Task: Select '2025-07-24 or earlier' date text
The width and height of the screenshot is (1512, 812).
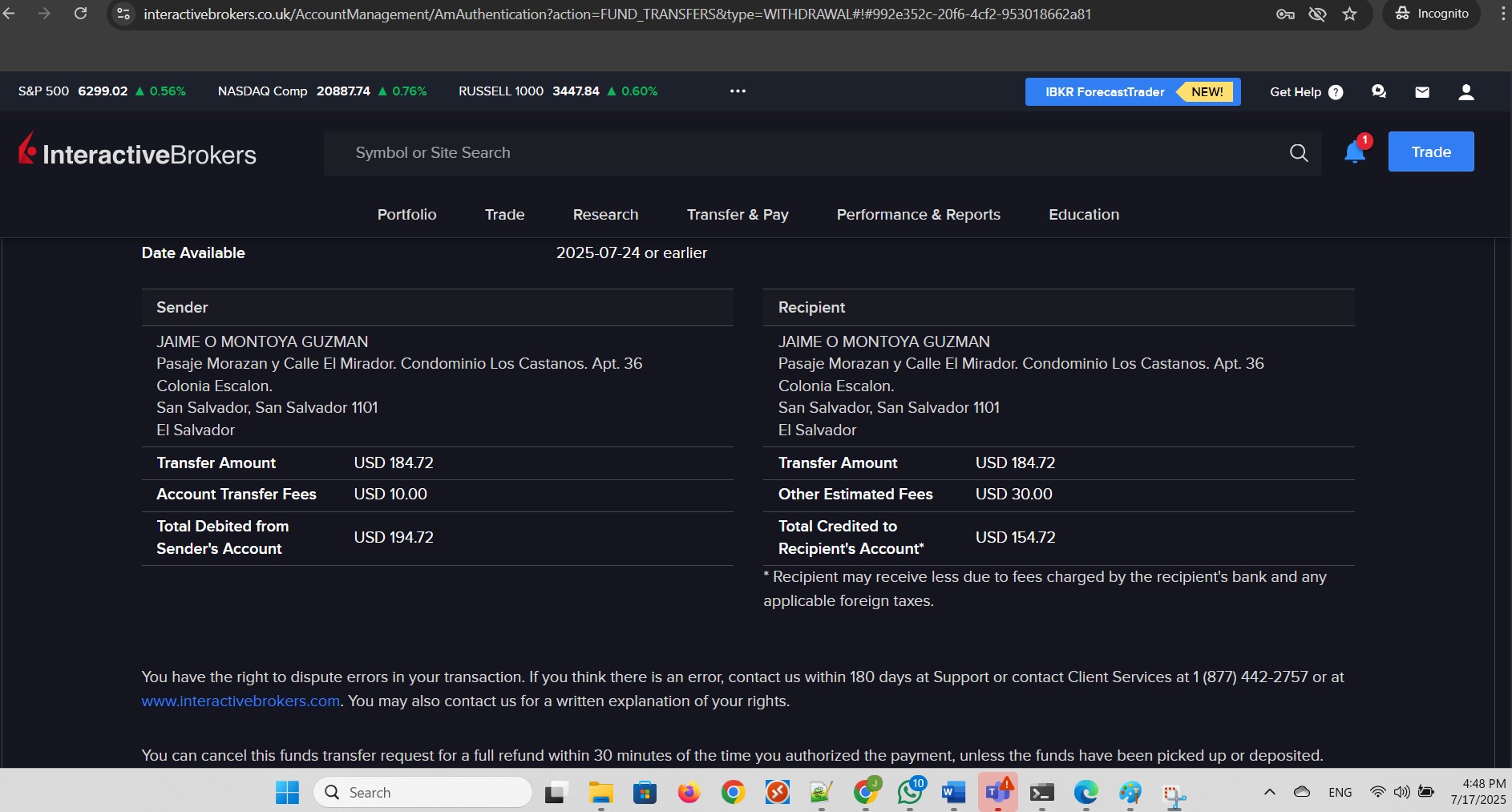Action: (632, 253)
